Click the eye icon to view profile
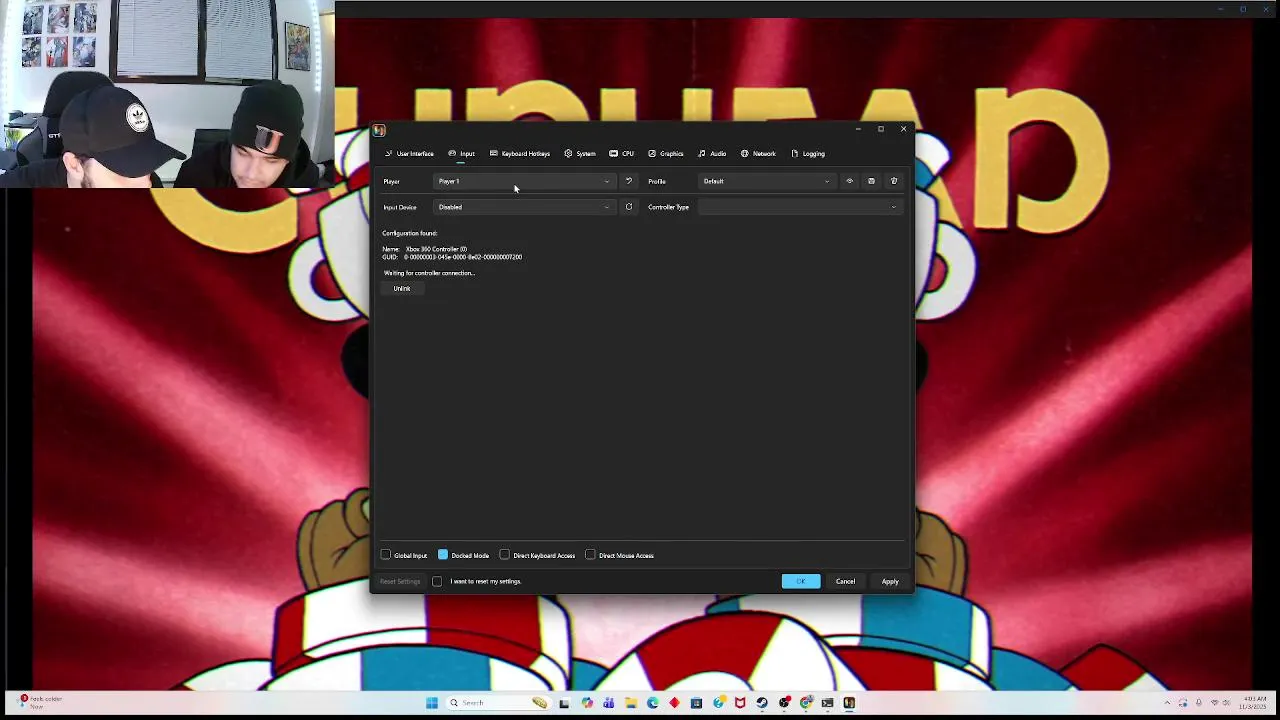The height and width of the screenshot is (720, 1280). click(x=849, y=181)
